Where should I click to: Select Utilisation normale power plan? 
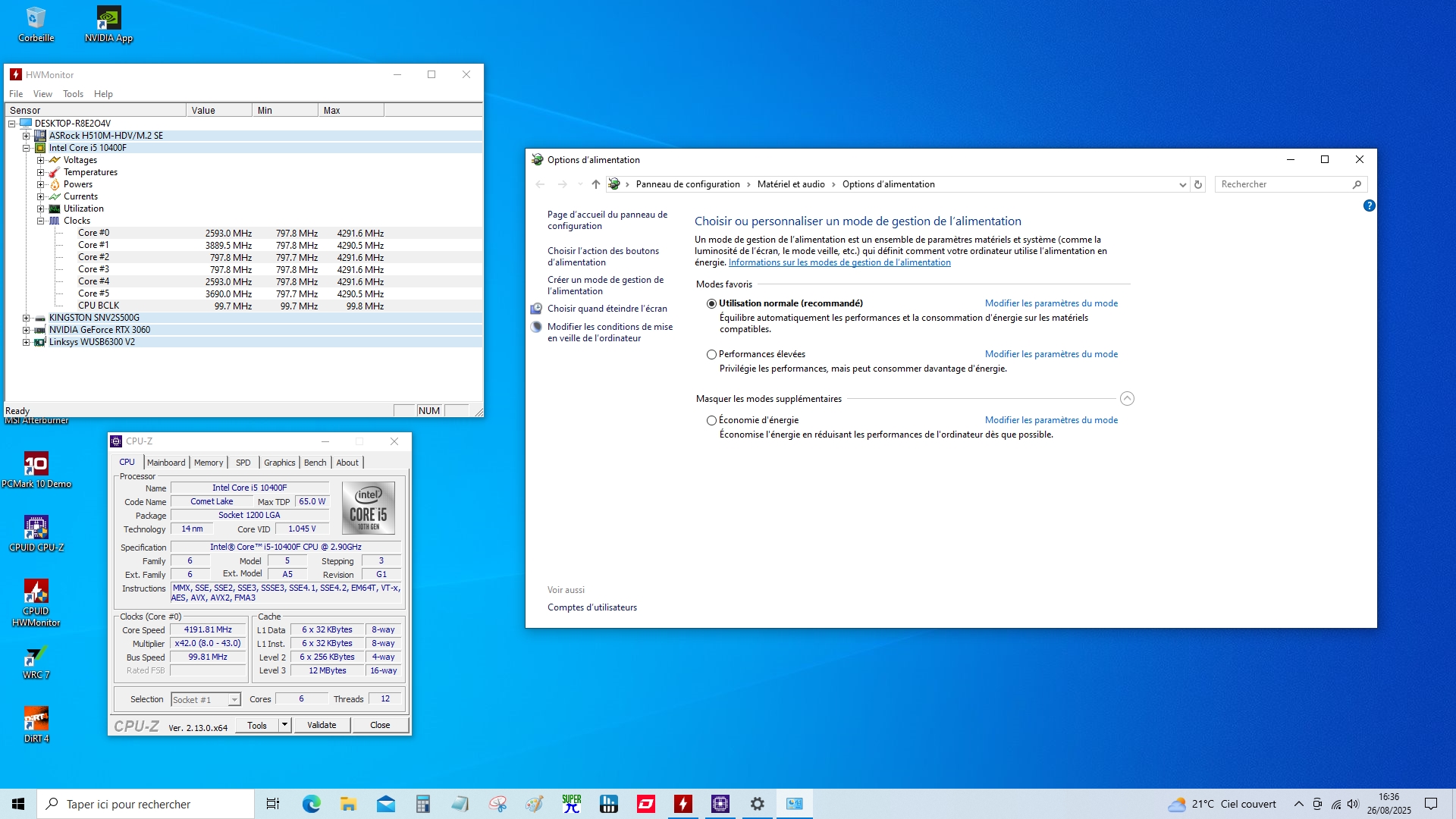pos(711,303)
